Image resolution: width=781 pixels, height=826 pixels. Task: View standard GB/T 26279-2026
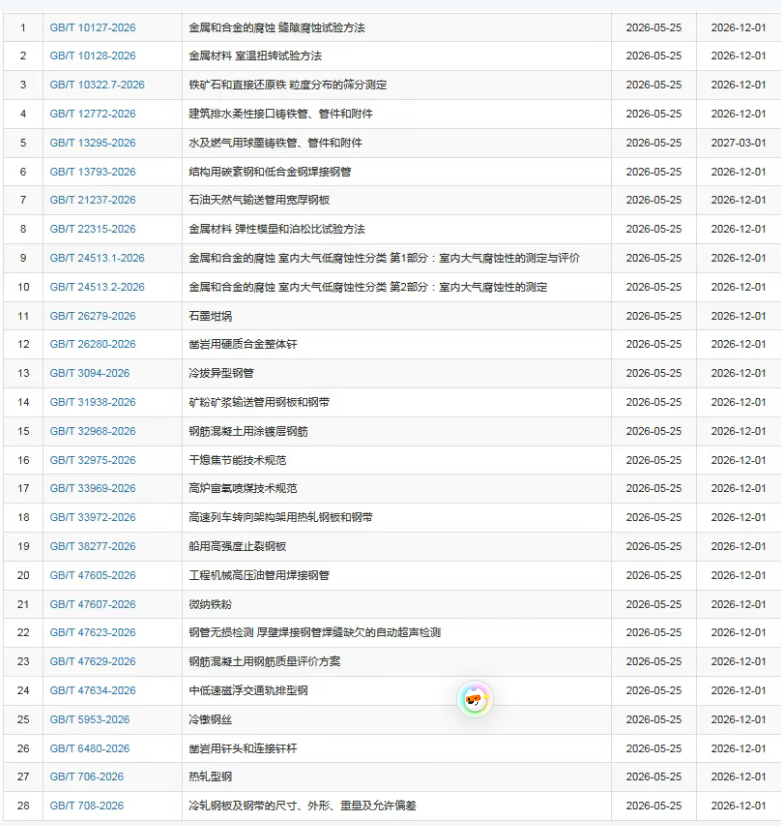[93, 316]
